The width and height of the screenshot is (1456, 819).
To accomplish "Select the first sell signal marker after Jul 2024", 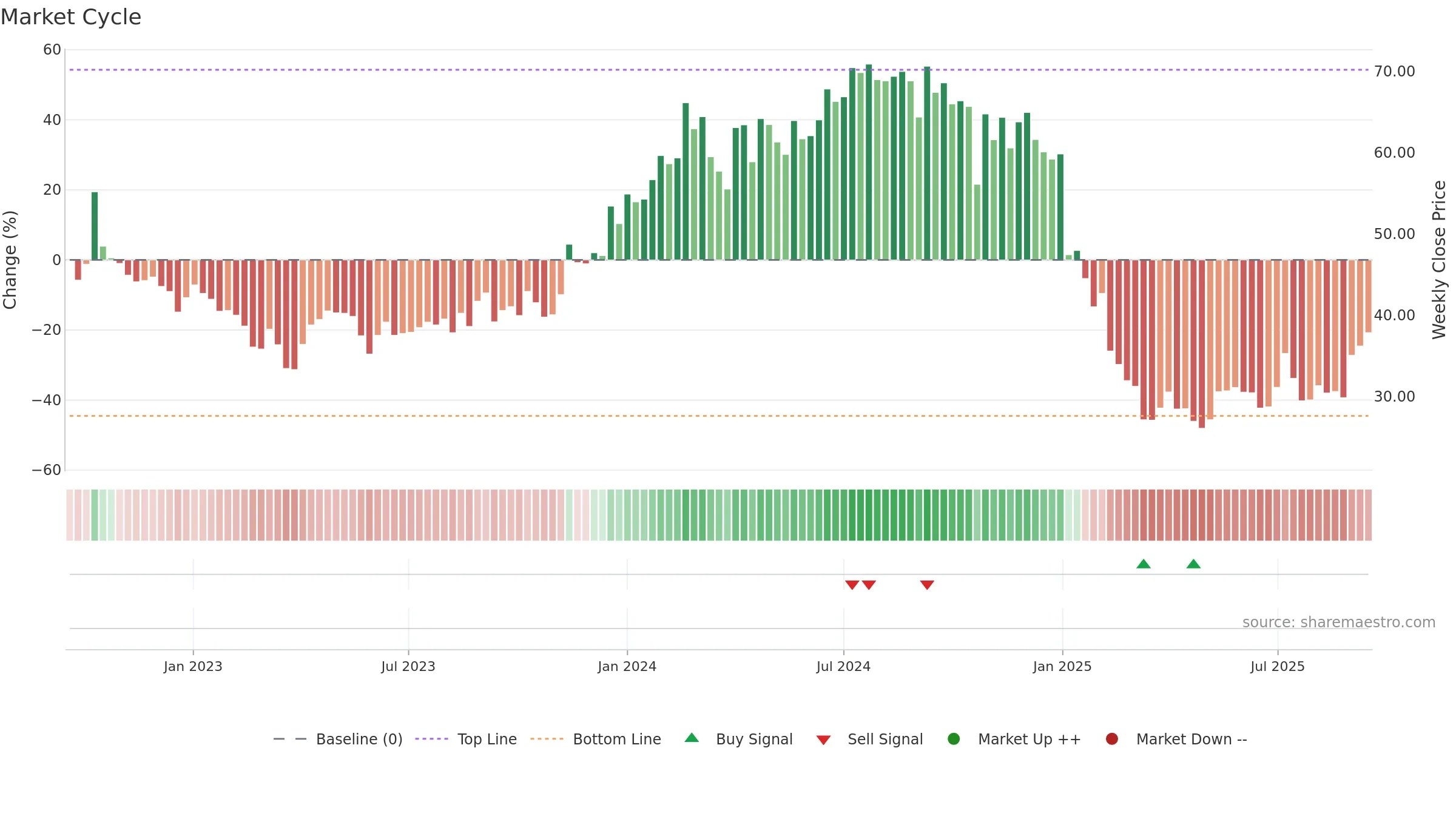I will click(x=852, y=585).
